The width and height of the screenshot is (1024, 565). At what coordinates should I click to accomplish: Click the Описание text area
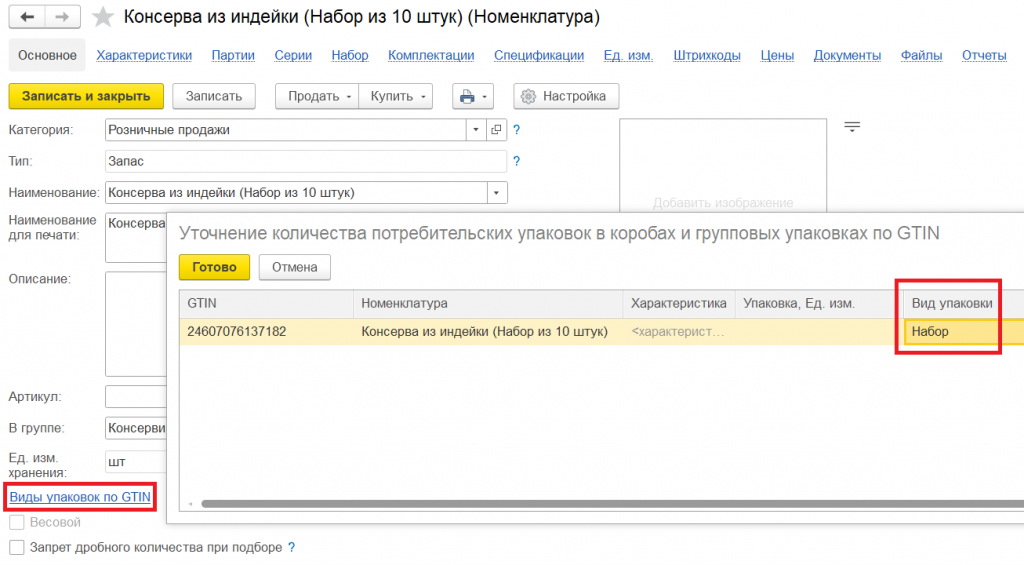coord(136,324)
